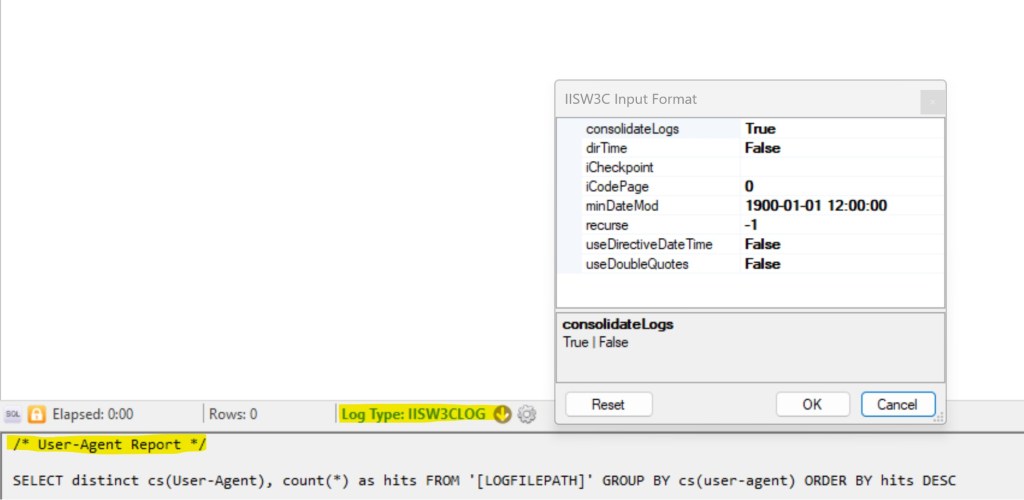Close the IISW3C Input Format dialog

[931, 100]
